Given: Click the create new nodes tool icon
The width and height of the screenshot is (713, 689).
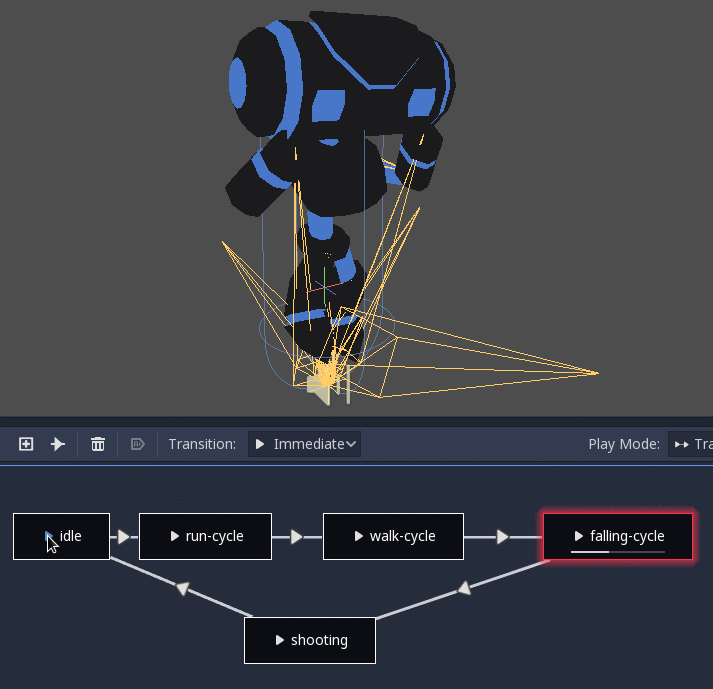Looking at the screenshot, I should 27,444.
